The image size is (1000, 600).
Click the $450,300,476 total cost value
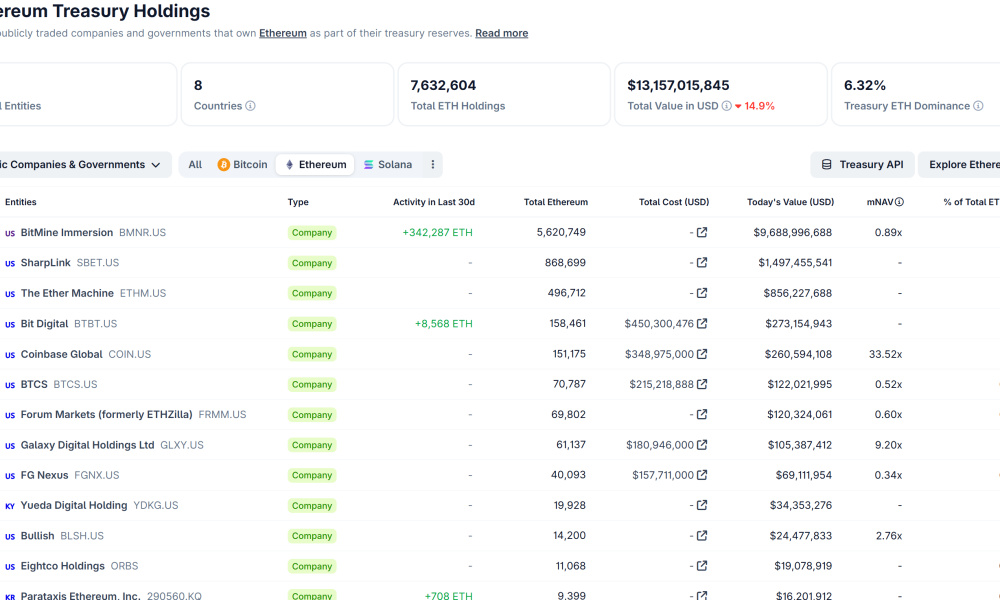659,323
